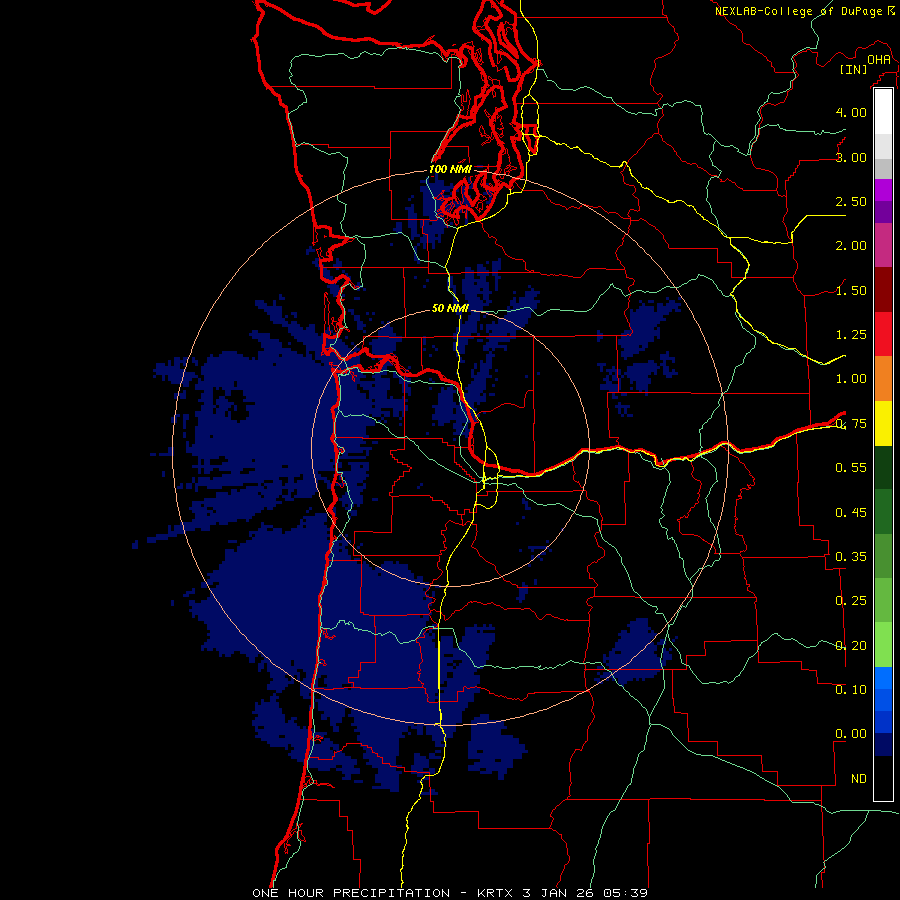The width and height of the screenshot is (900, 900).
Task: Click the ND legend label
Action: coord(859,779)
